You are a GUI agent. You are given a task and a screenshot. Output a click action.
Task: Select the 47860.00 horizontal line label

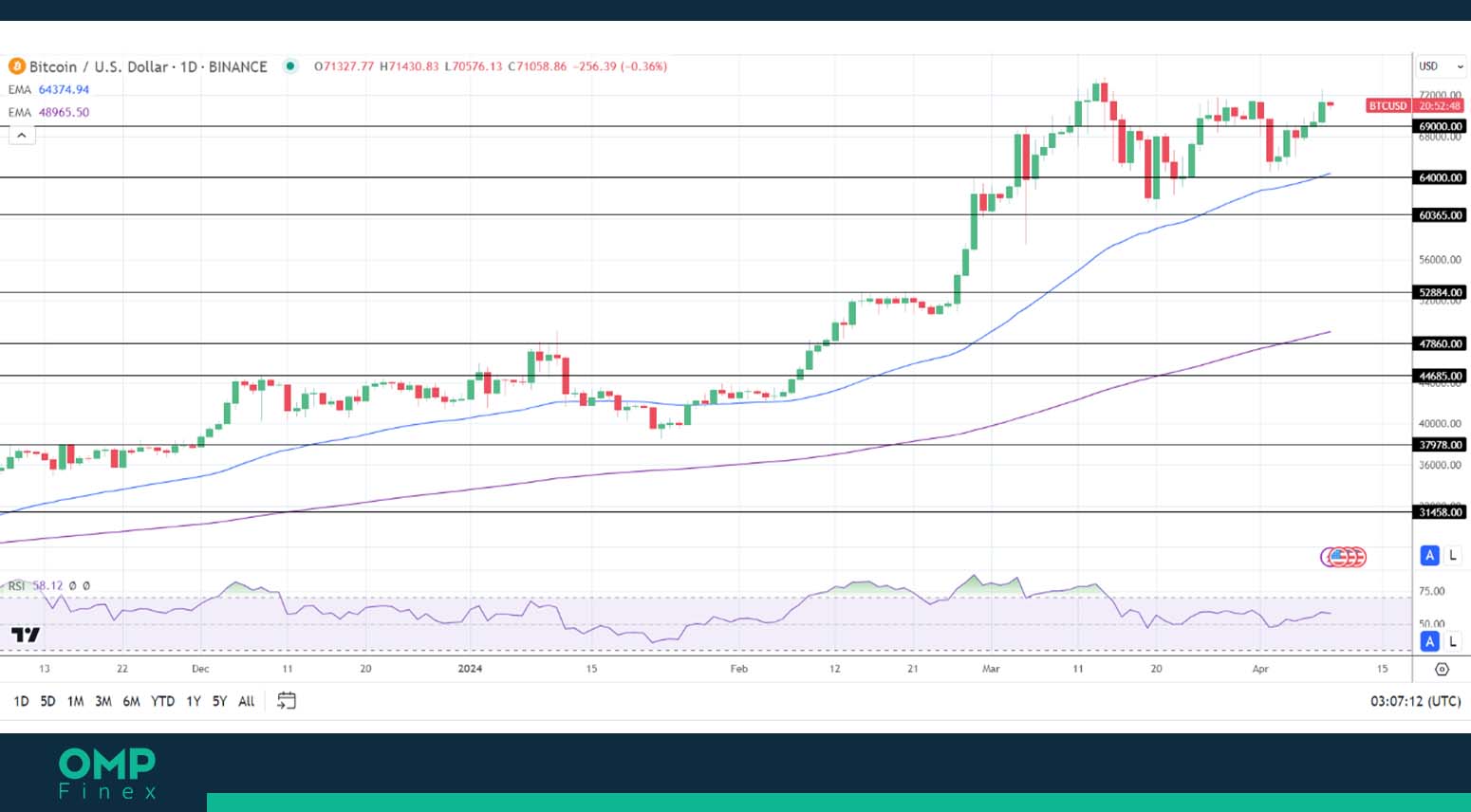point(1440,343)
